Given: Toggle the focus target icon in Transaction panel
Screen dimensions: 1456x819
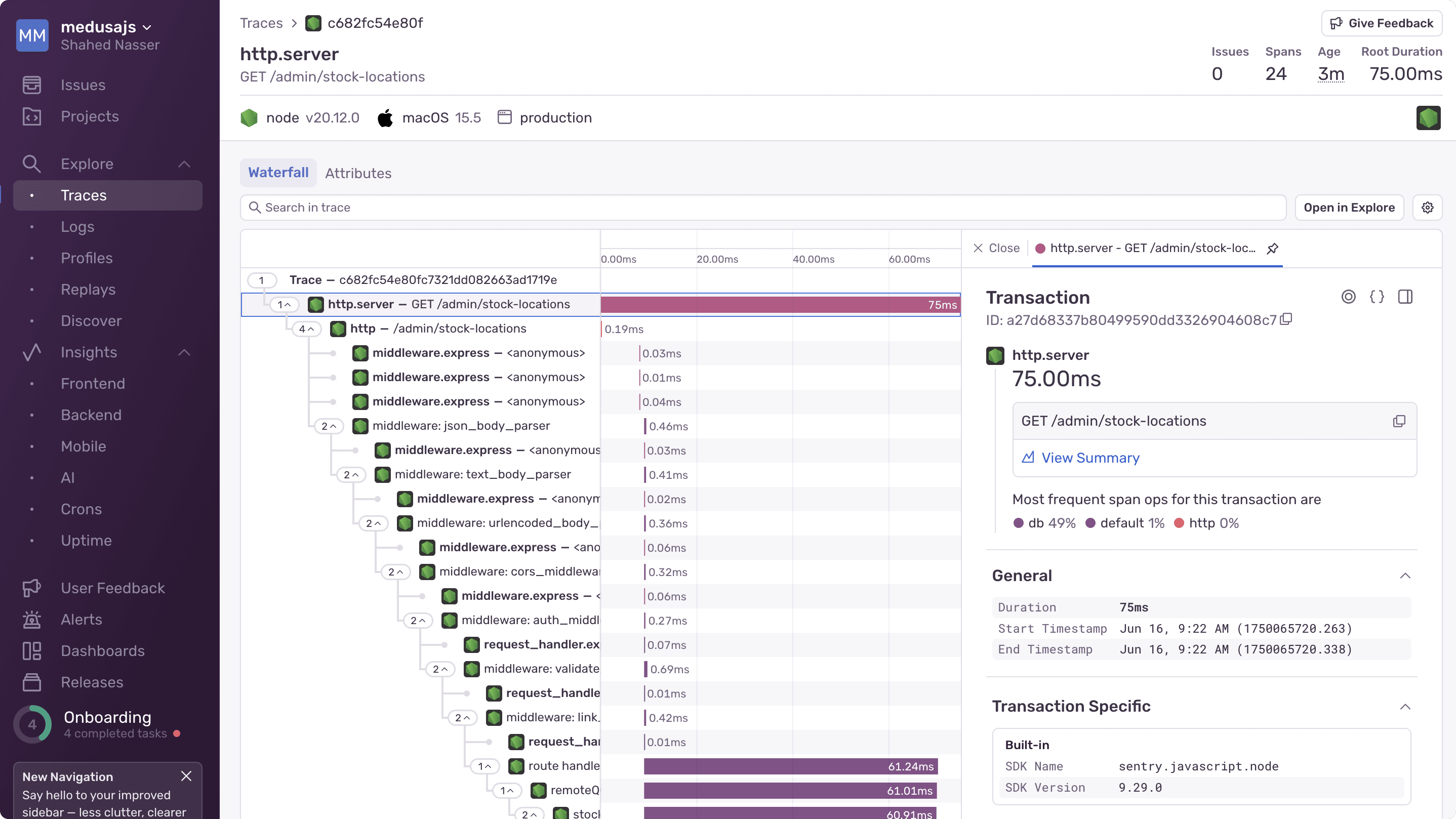Looking at the screenshot, I should 1349,297.
